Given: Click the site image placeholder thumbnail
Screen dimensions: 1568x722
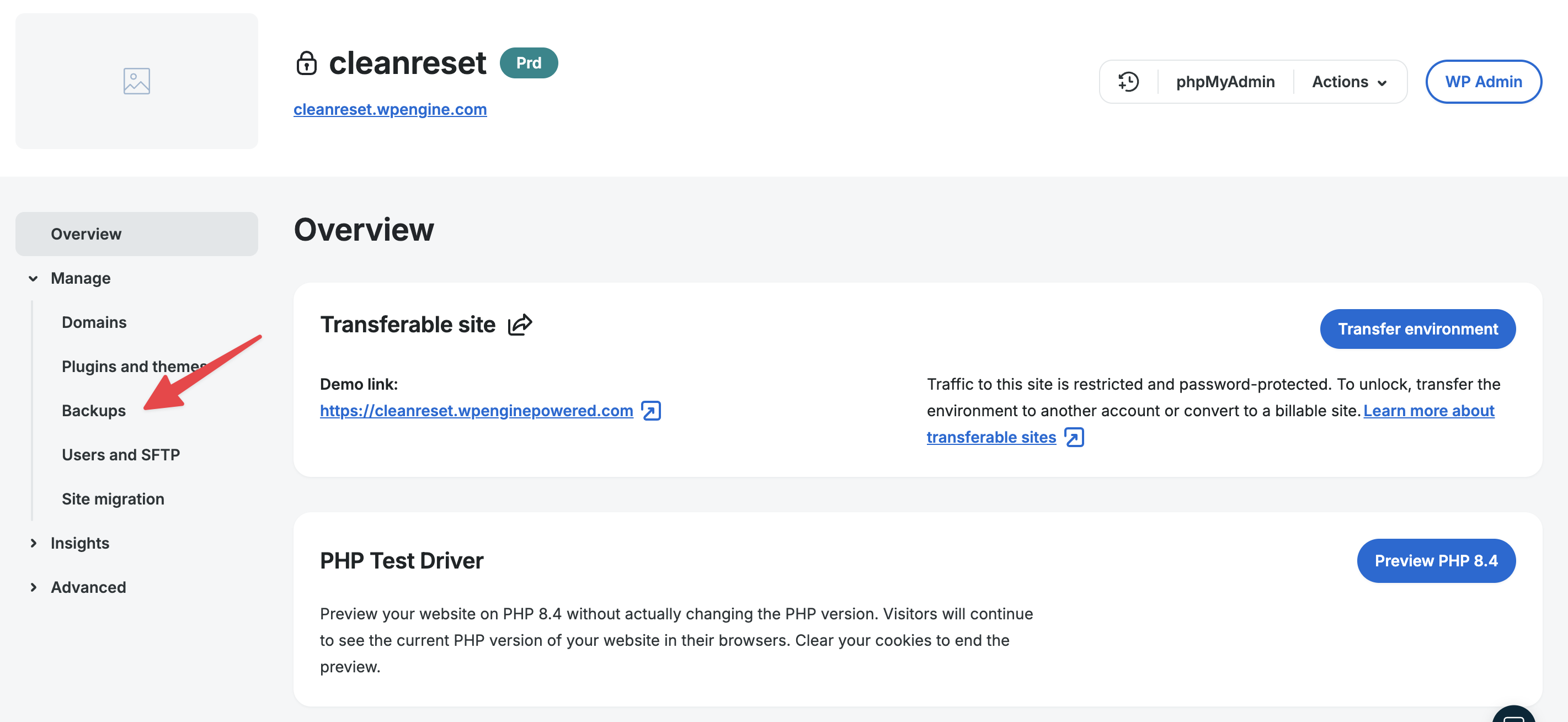Looking at the screenshot, I should [x=136, y=81].
